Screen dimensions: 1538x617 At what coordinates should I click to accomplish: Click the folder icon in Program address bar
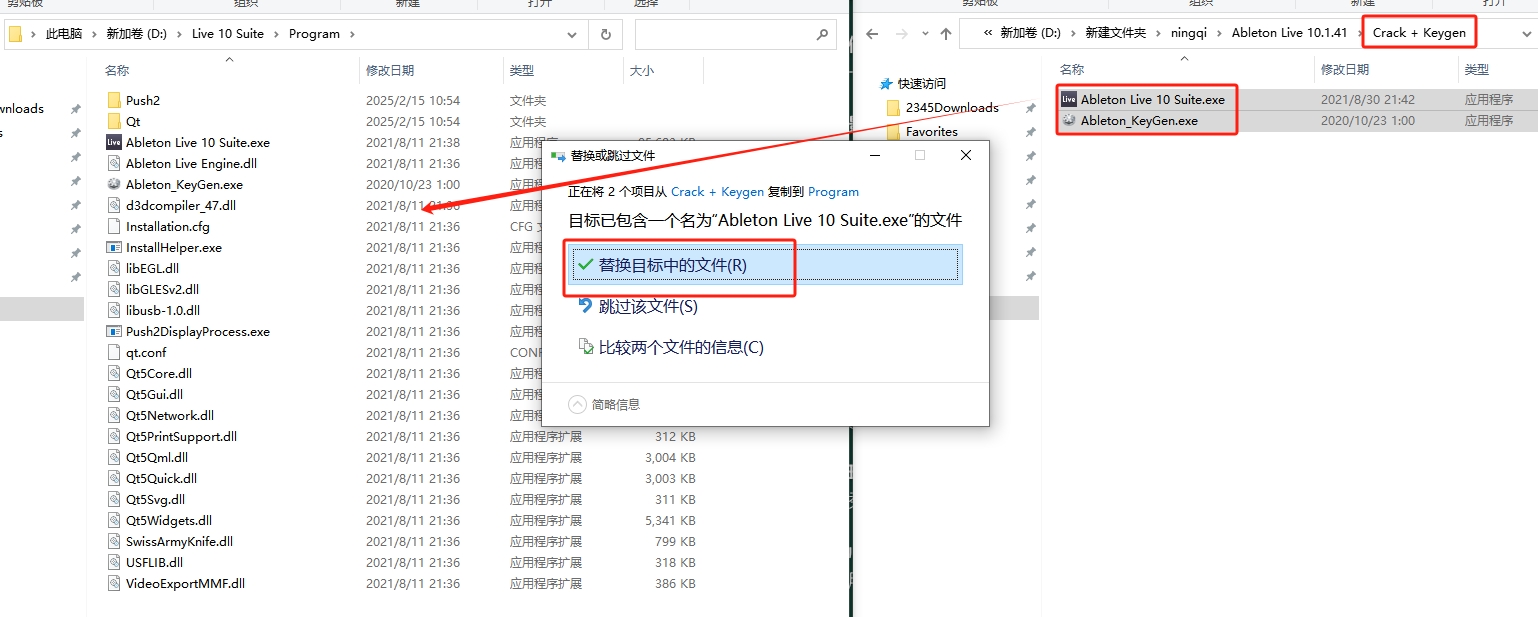15,34
